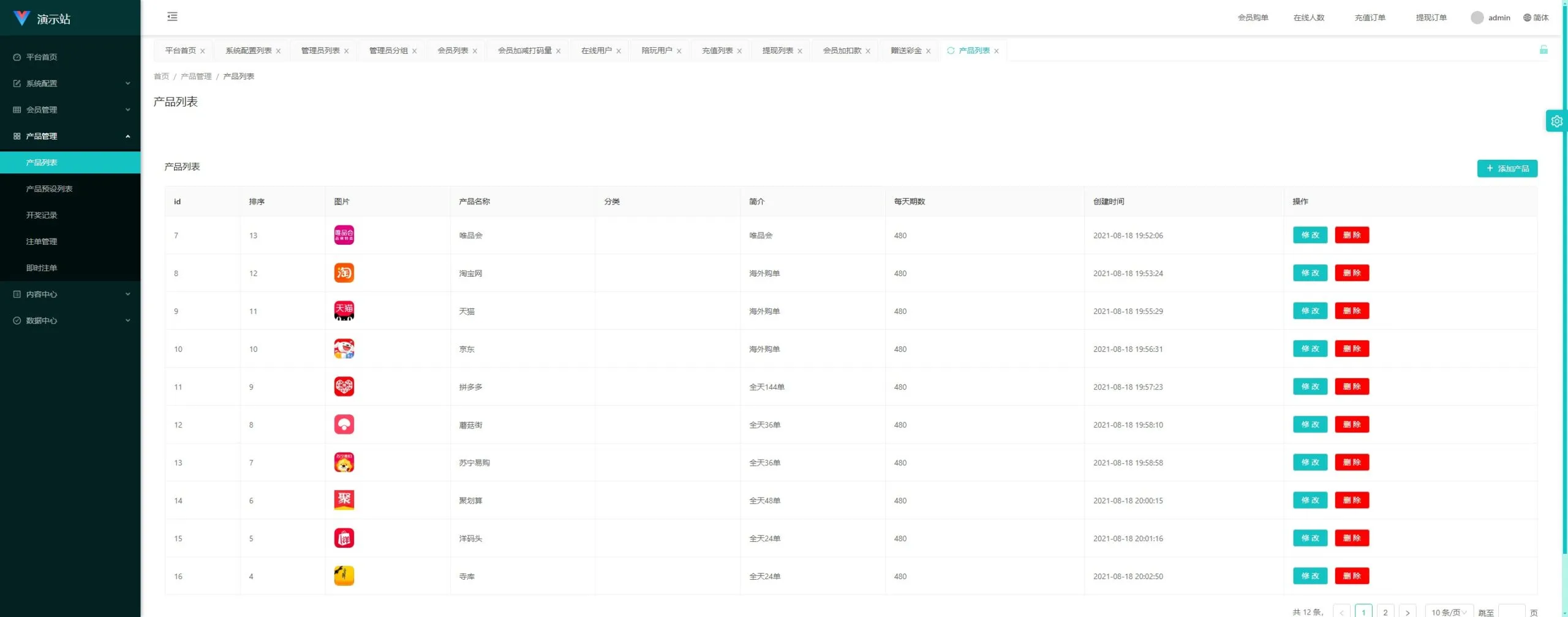Open 在线人数 in the top bar

tap(1309, 18)
